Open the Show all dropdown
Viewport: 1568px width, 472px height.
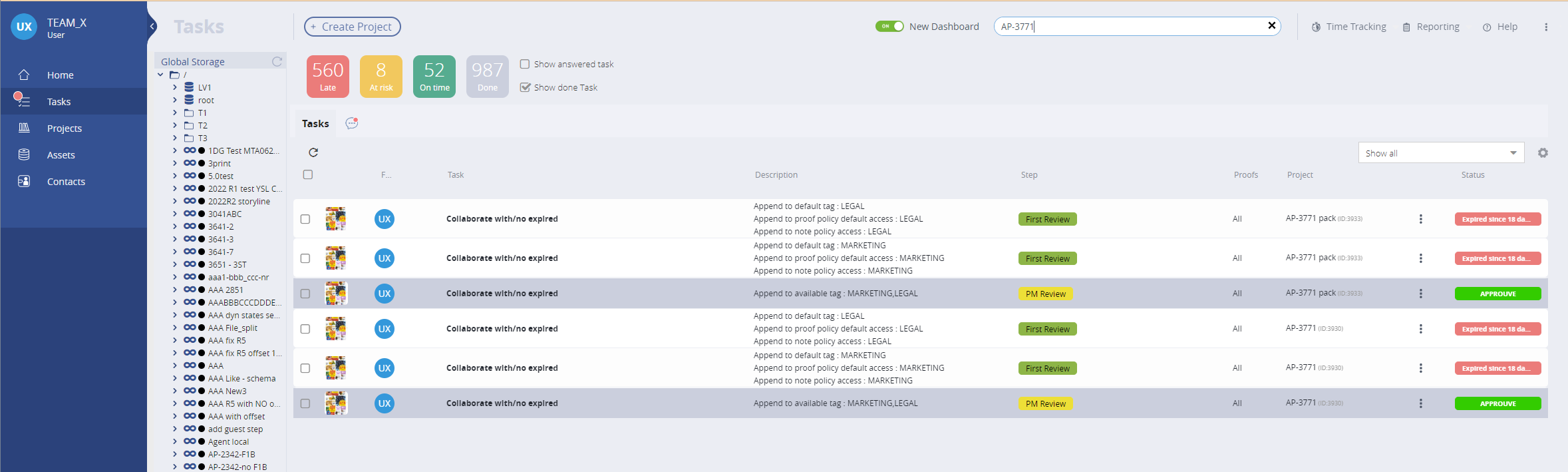pos(1441,153)
